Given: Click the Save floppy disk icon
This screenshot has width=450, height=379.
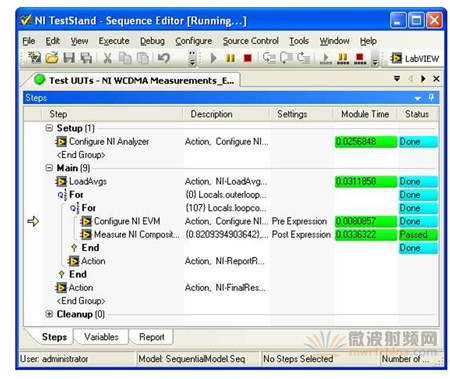Looking at the screenshot, I should click(x=69, y=58).
